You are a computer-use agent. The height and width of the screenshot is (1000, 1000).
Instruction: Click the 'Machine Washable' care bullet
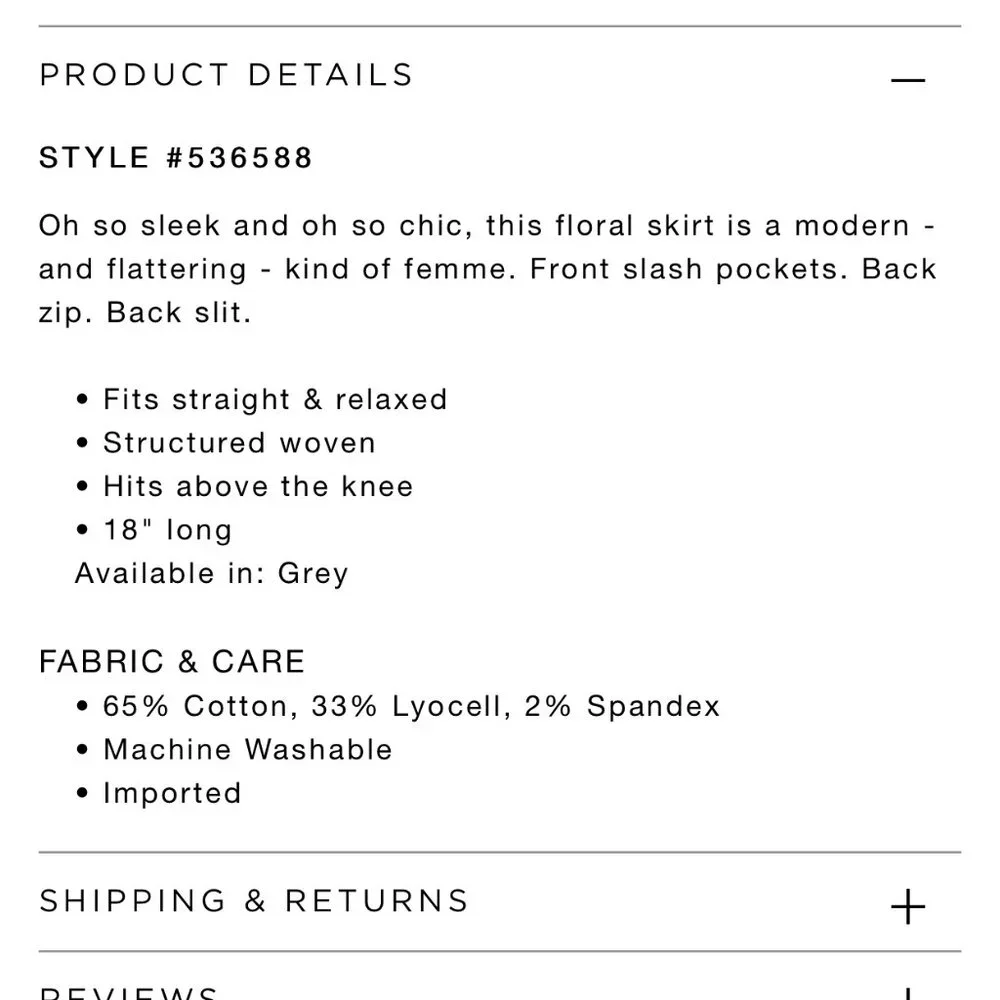[247, 750]
